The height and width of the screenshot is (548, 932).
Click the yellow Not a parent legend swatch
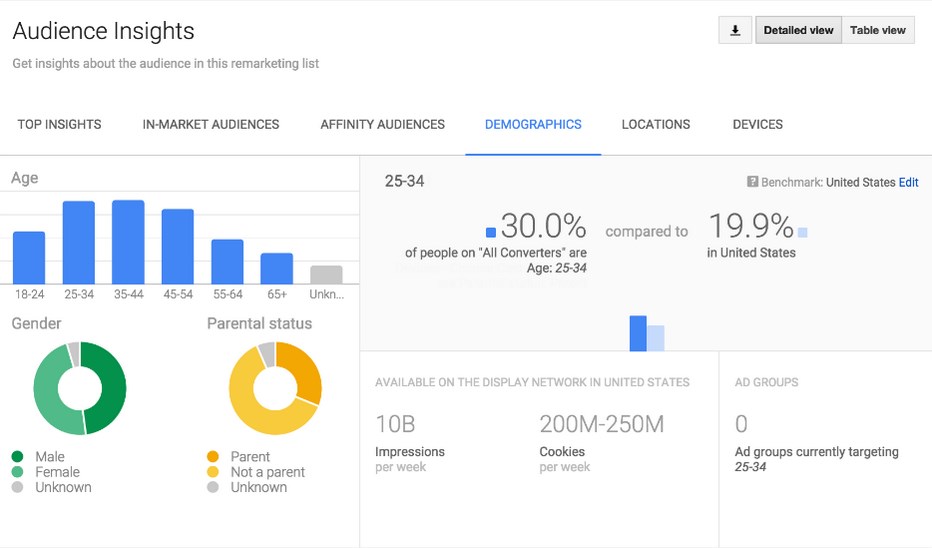213,472
